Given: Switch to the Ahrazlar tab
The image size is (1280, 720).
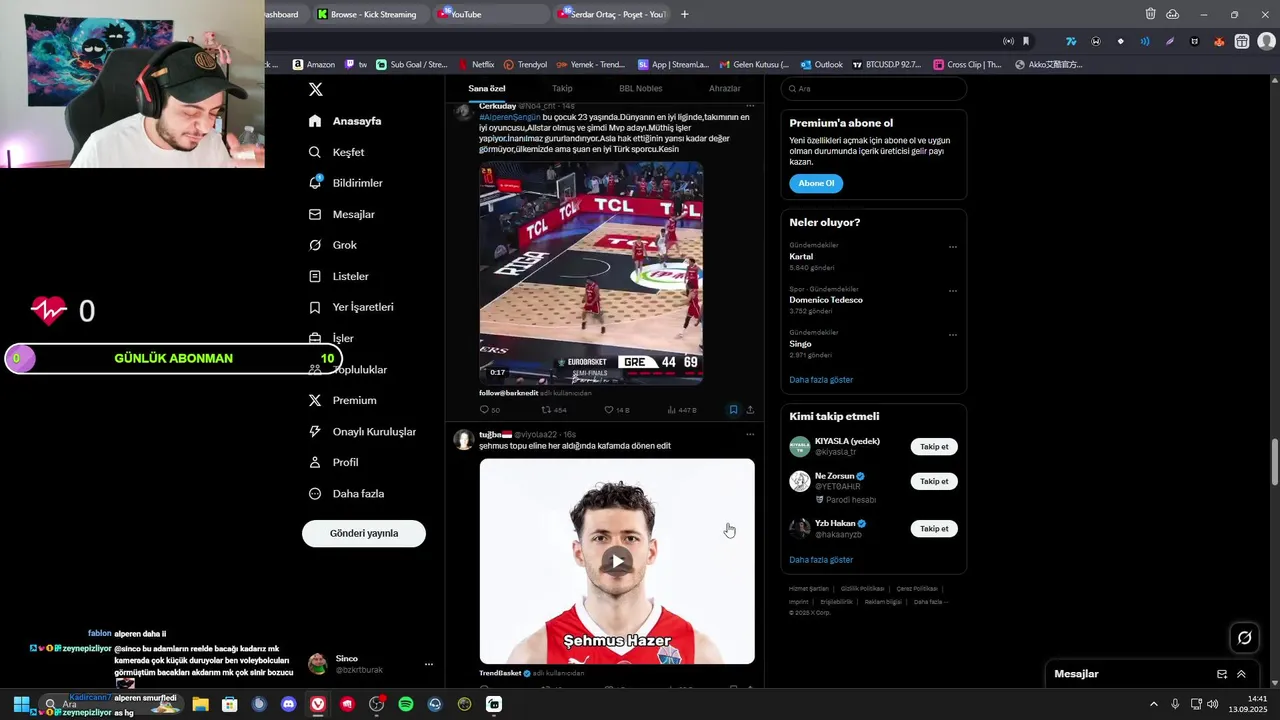Looking at the screenshot, I should click(725, 88).
